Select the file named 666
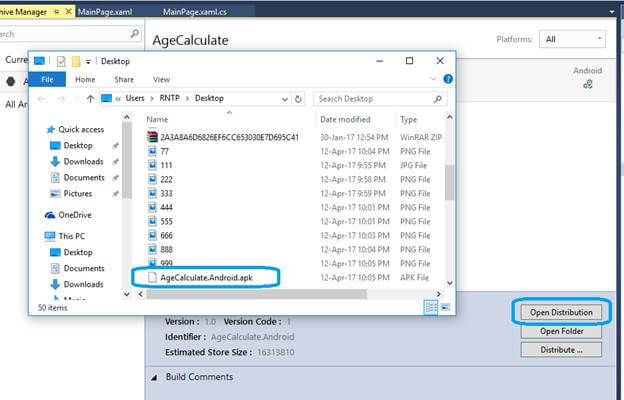The width and height of the screenshot is (624, 400). pyautogui.click(x=160, y=236)
